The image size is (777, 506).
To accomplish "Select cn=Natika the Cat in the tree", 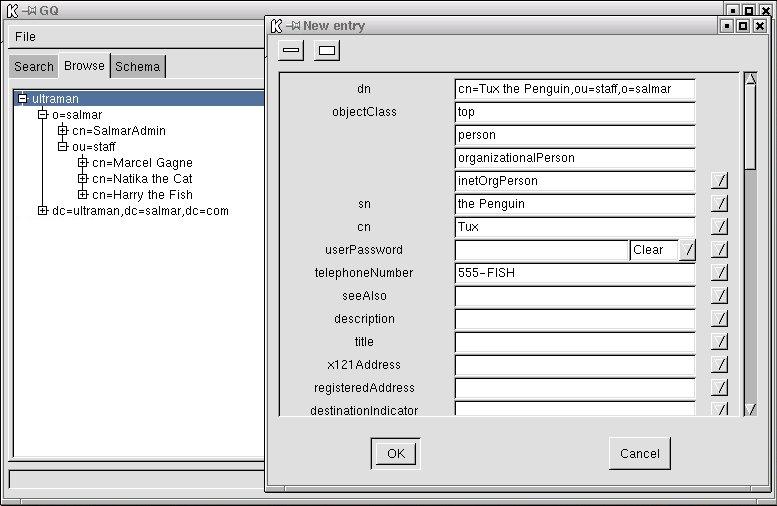I will (142, 179).
